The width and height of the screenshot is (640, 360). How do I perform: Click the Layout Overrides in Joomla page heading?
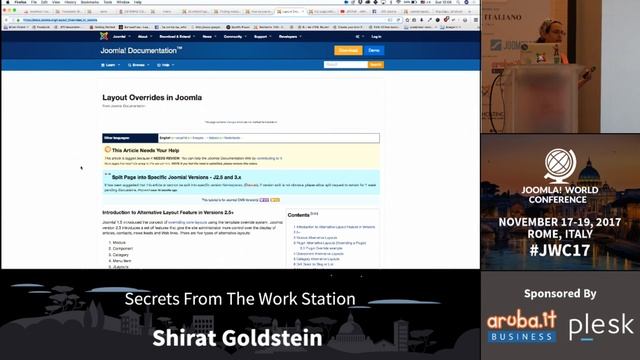[x=152, y=98]
